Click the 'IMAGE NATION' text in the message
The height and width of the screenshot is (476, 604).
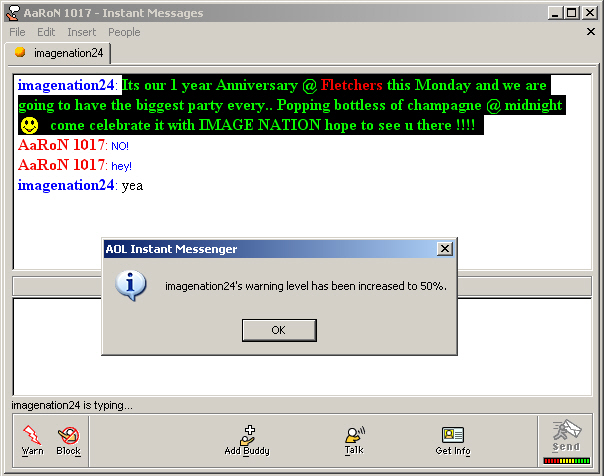[260, 125]
